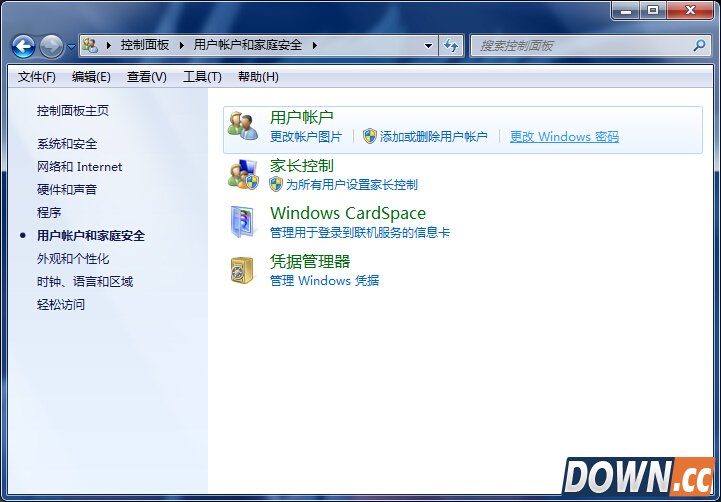This screenshot has height=502, width=721.
Task: Open 系统和安全 category in sidebar
Action: (67, 144)
